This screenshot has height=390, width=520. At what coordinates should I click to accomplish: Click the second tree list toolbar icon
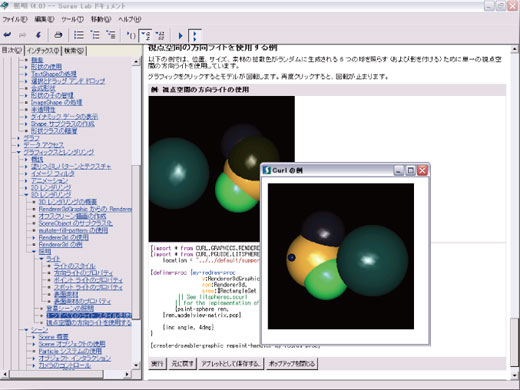[x=95, y=35]
